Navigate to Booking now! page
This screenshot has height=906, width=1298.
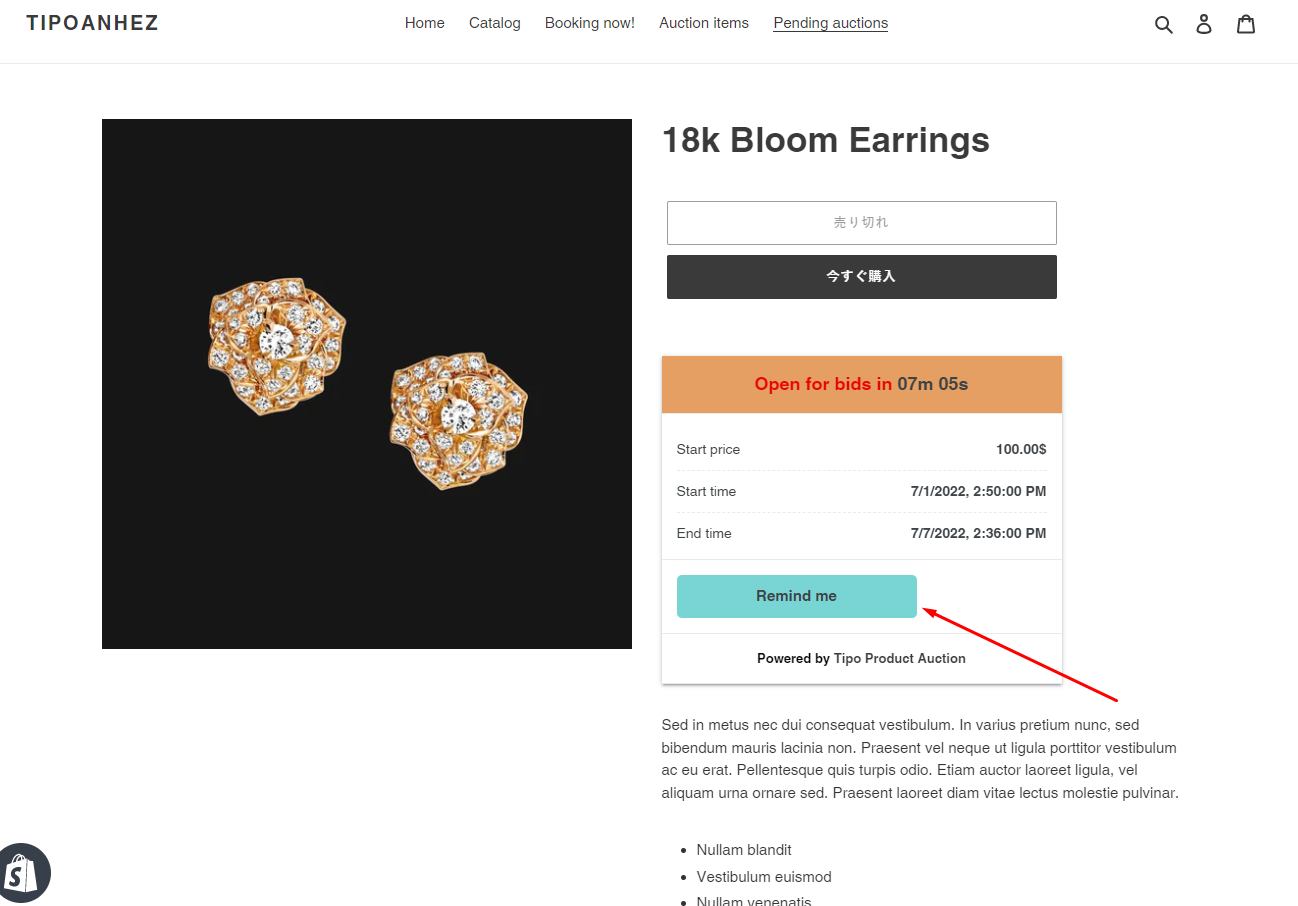tap(589, 23)
